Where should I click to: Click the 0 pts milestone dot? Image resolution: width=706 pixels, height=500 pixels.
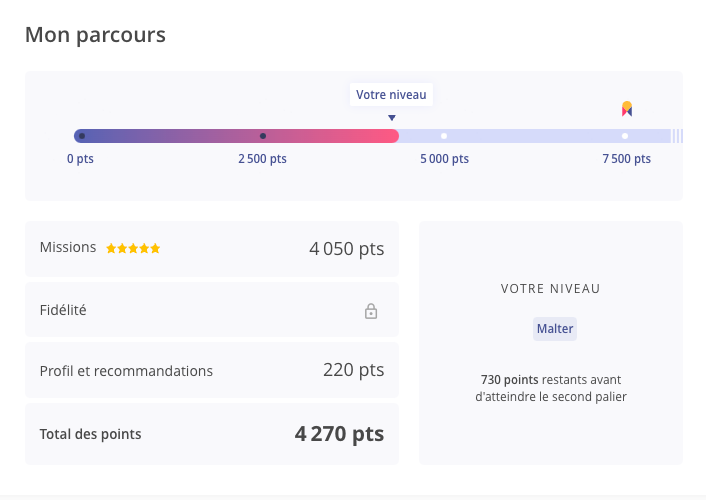(x=82, y=136)
